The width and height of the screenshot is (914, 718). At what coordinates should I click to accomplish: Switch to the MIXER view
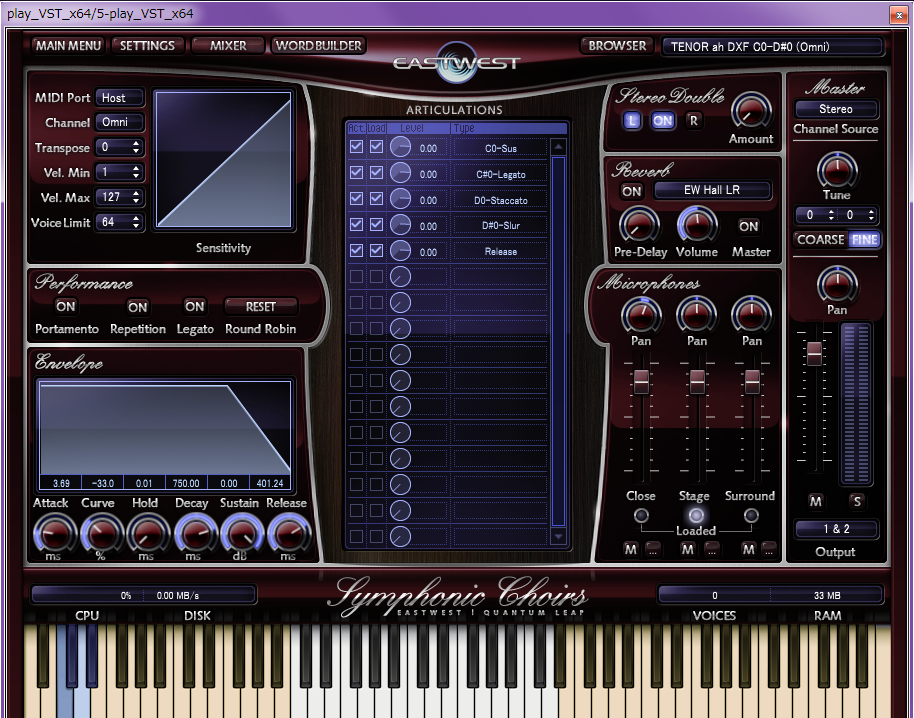click(228, 45)
